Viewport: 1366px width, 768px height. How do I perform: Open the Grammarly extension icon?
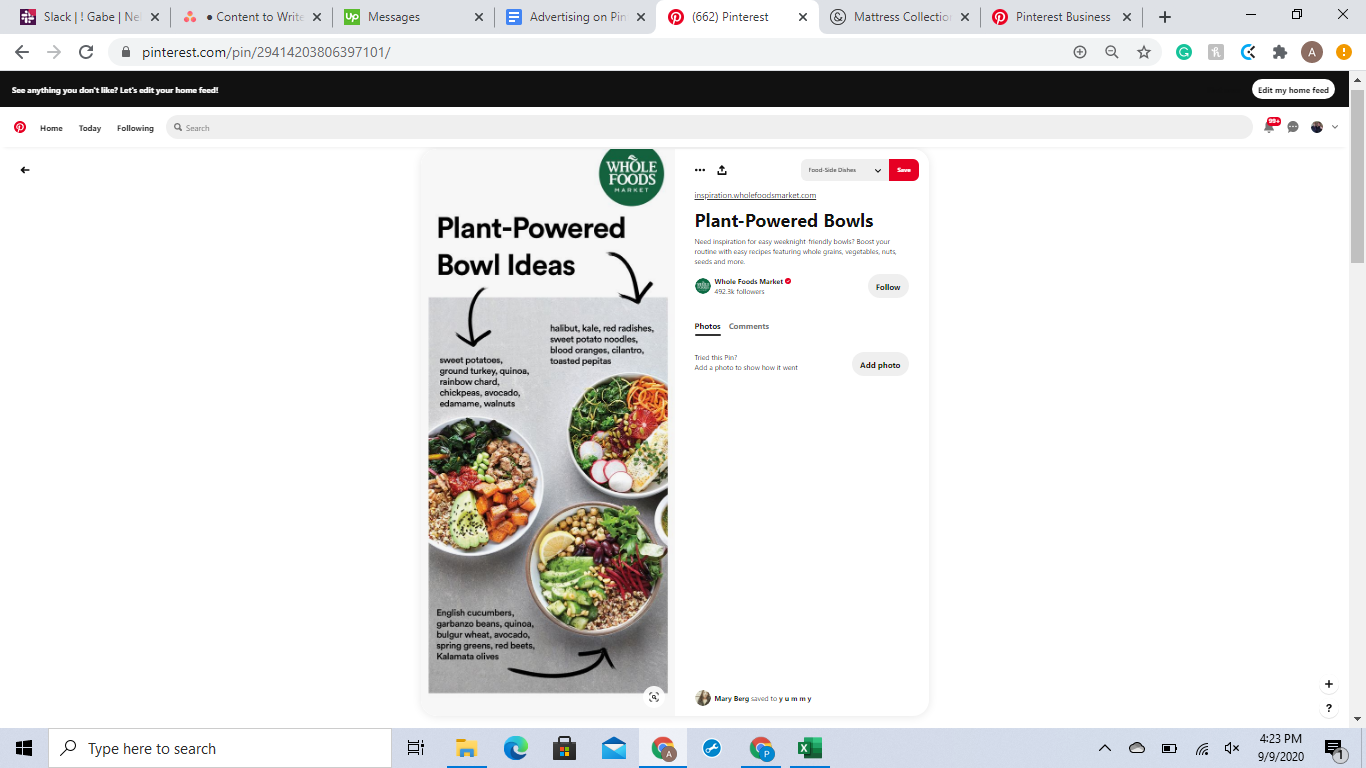click(x=1184, y=52)
